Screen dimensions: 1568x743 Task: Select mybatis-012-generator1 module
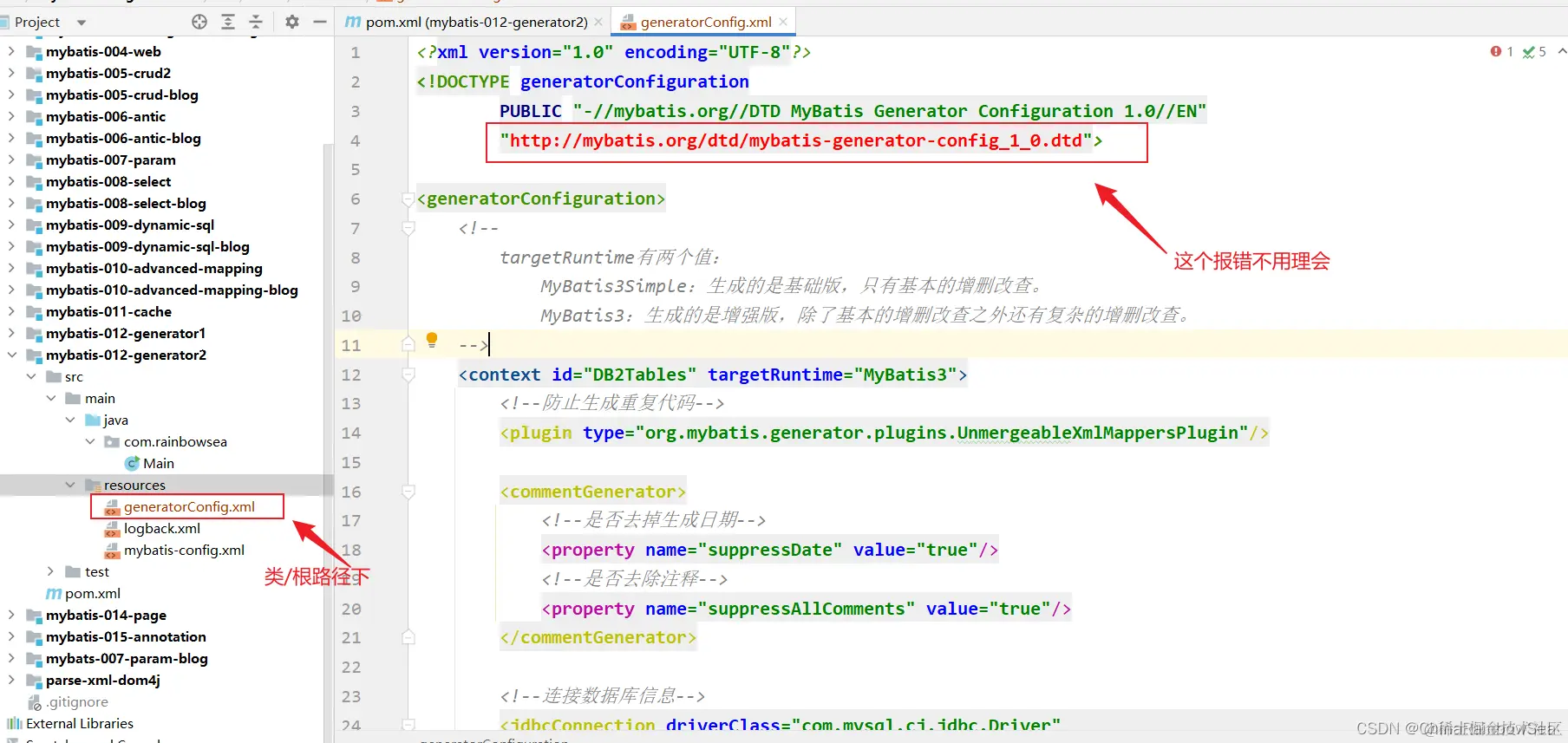(126, 334)
